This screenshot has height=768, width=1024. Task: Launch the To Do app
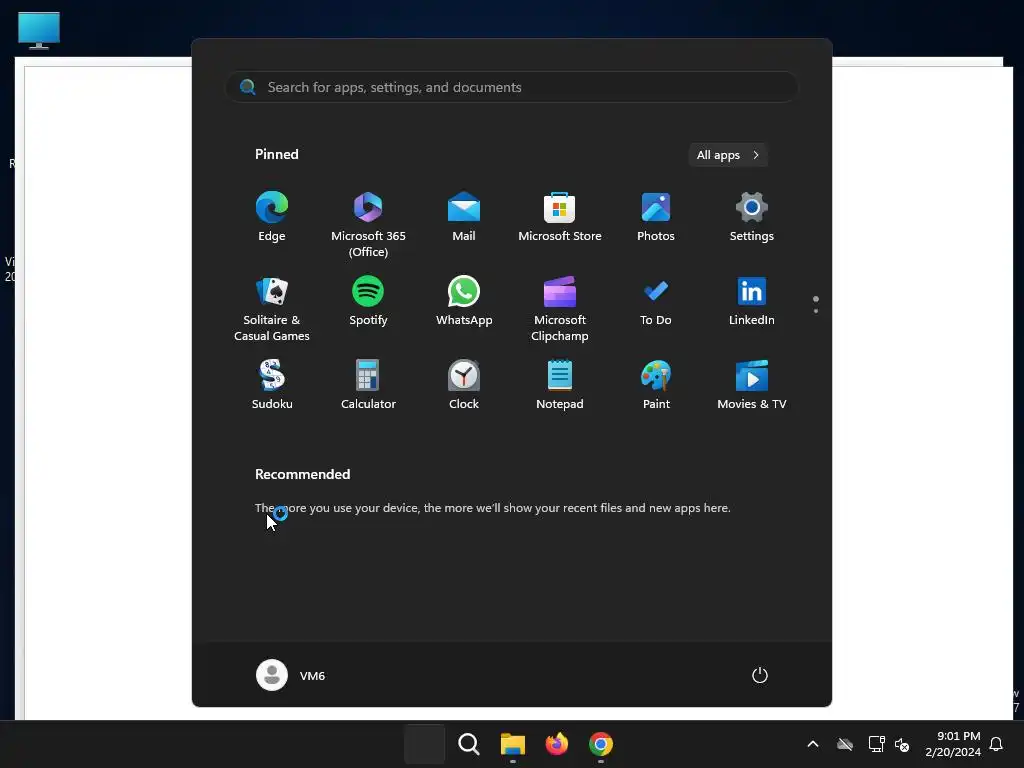pyautogui.click(x=656, y=302)
